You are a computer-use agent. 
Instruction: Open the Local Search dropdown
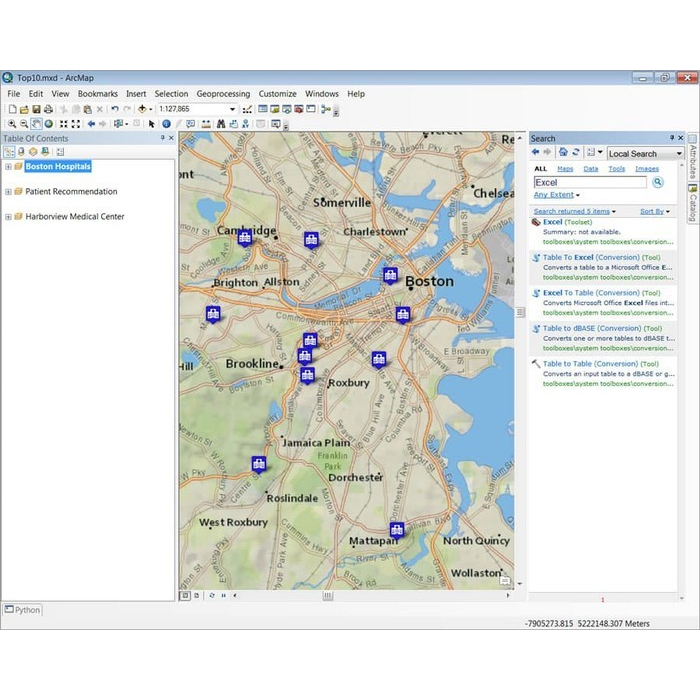click(x=678, y=154)
